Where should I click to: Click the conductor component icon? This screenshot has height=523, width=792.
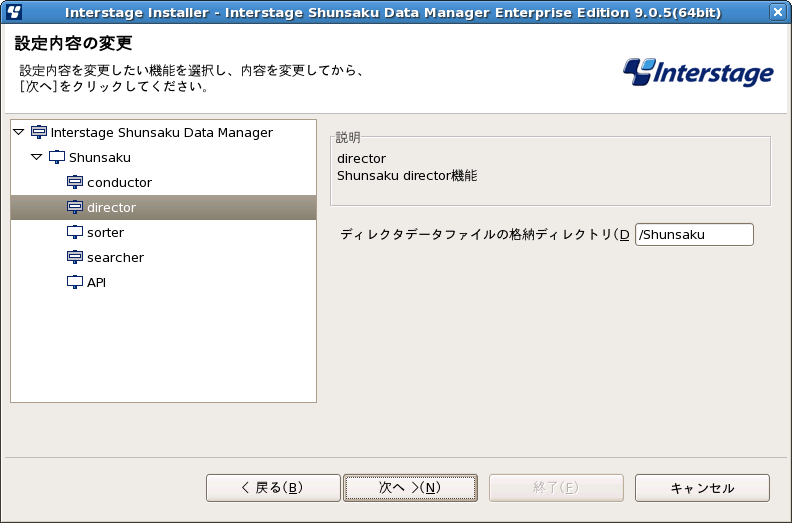click(75, 182)
